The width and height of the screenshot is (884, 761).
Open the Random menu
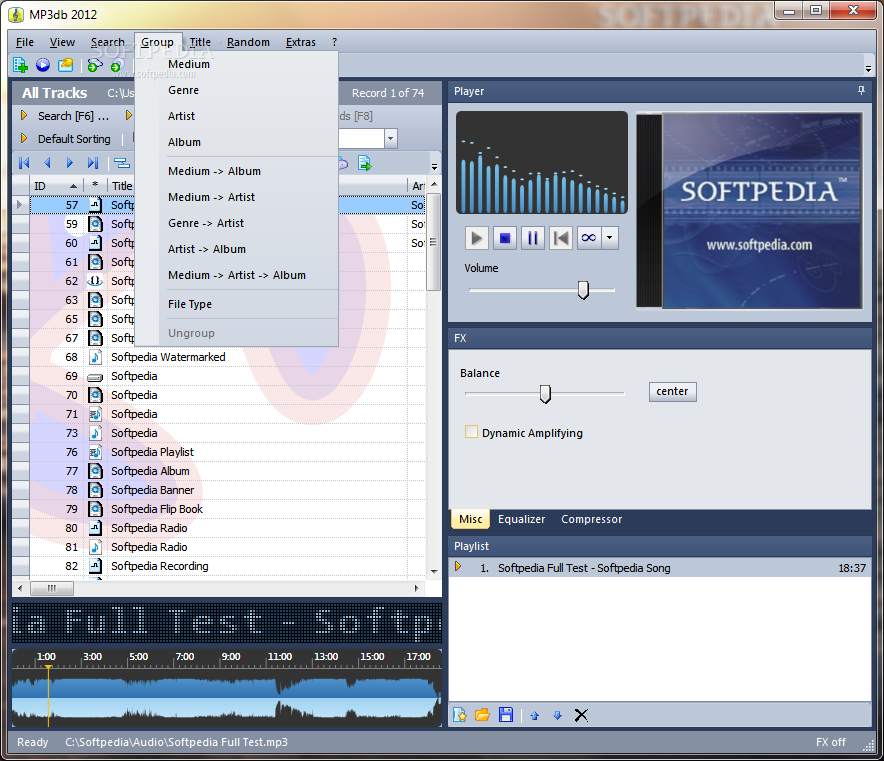(x=248, y=42)
